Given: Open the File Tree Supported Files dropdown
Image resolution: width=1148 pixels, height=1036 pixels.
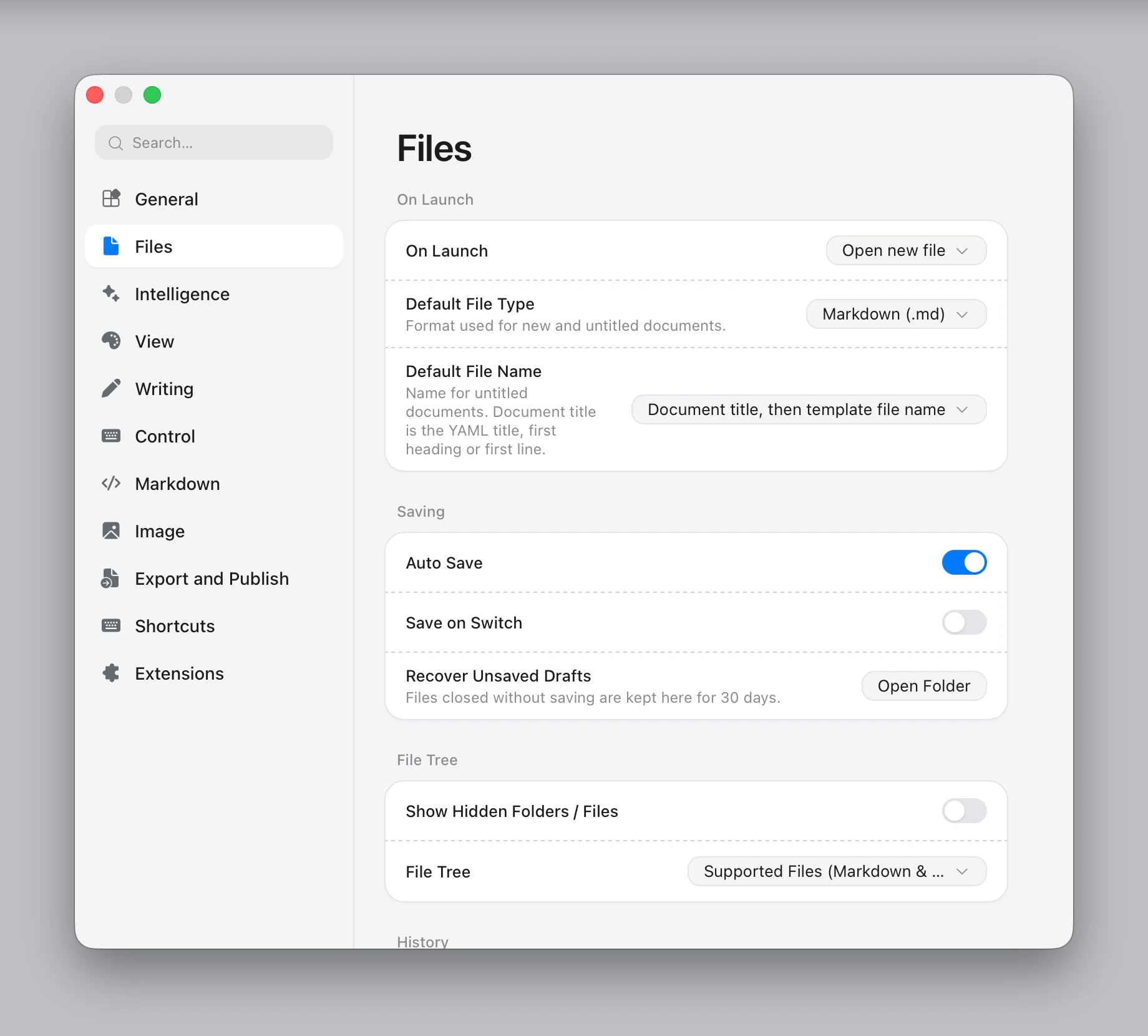Looking at the screenshot, I should 837,871.
